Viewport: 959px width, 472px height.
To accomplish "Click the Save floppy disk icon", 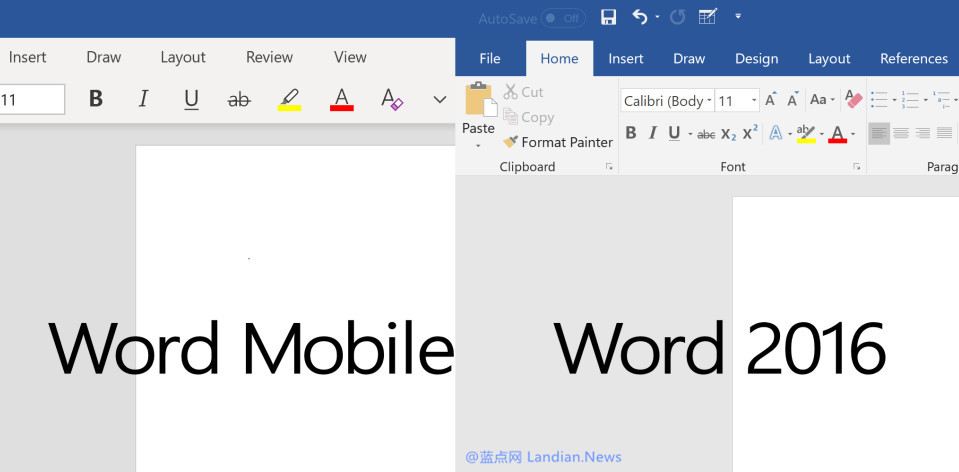I will coord(608,17).
